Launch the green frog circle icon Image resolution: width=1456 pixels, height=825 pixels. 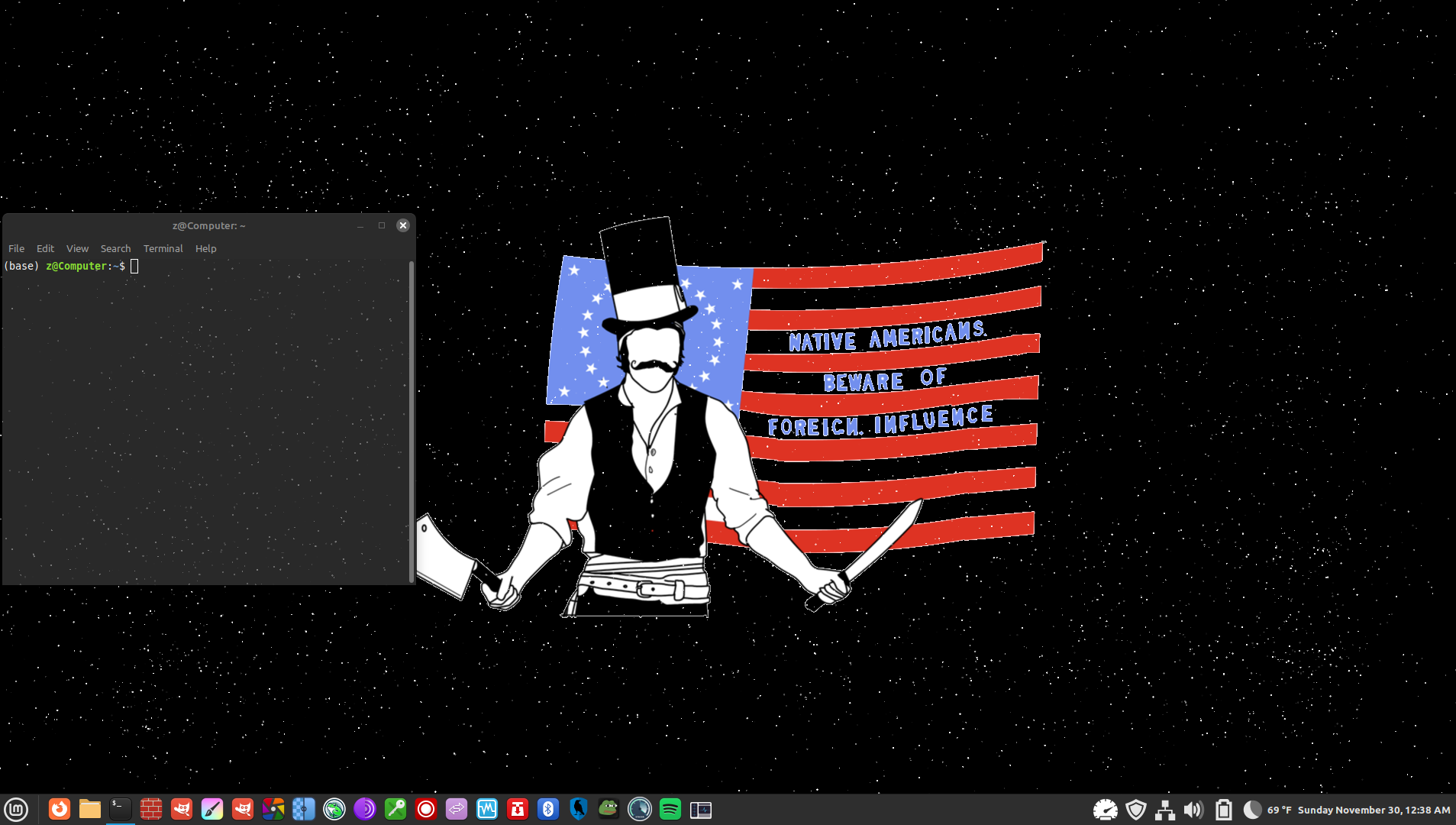point(334,809)
